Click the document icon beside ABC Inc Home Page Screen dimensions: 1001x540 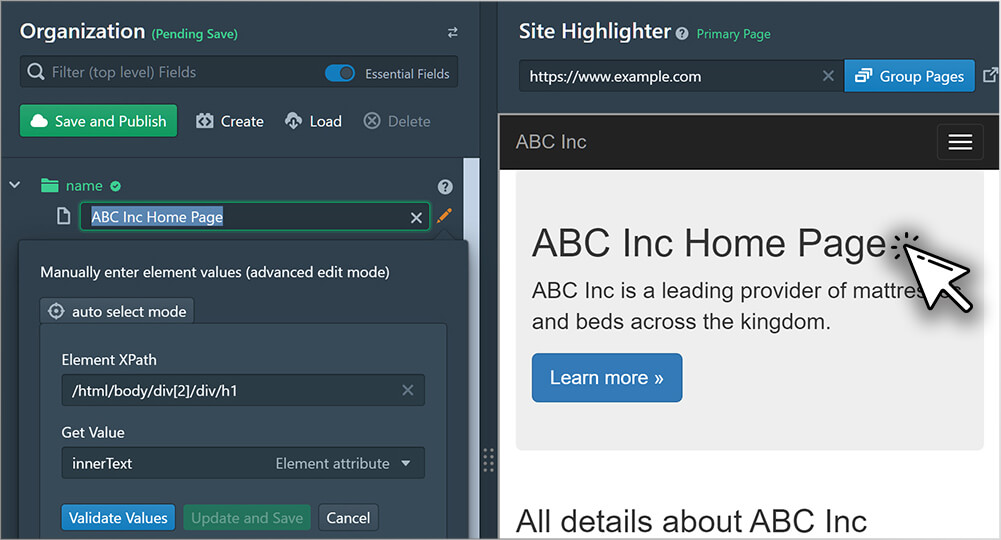(63, 216)
